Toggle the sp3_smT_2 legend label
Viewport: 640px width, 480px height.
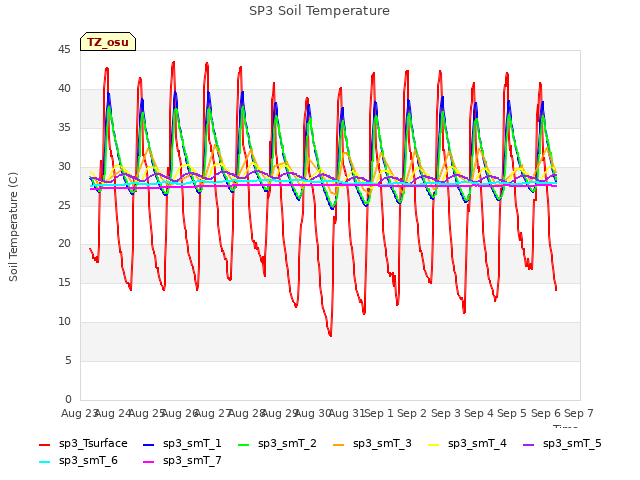click(x=287, y=443)
